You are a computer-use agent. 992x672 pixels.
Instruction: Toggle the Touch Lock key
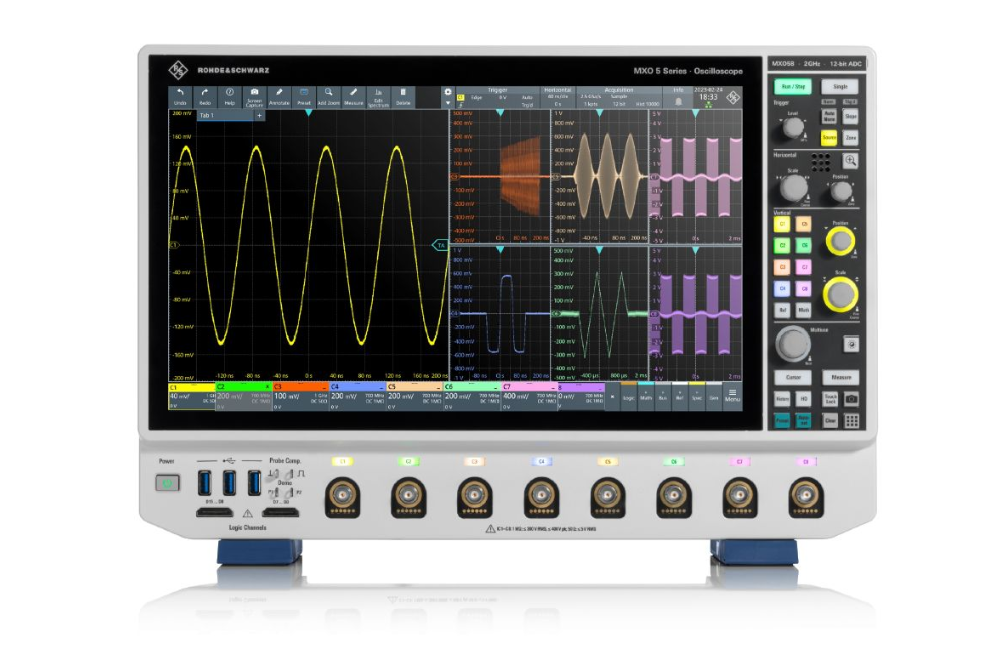click(x=830, y=399)
